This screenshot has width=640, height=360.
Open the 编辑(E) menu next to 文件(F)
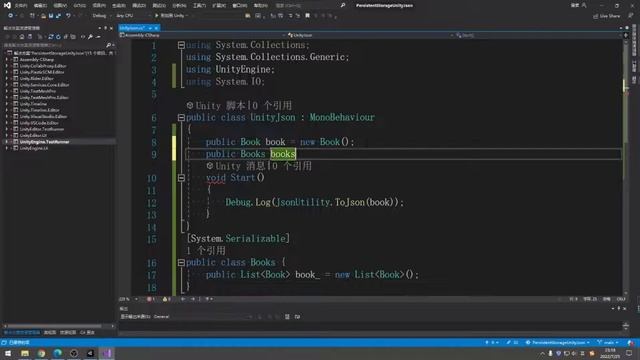click(40, 6)
